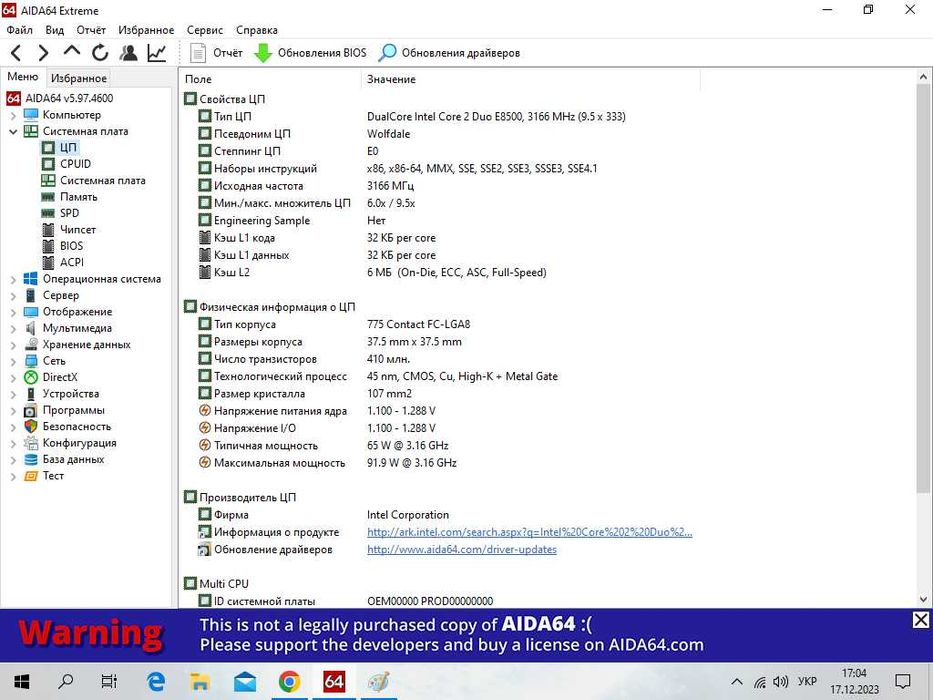
Task: Select the ACPI icon in tree
Action: [x=49, y=262]
